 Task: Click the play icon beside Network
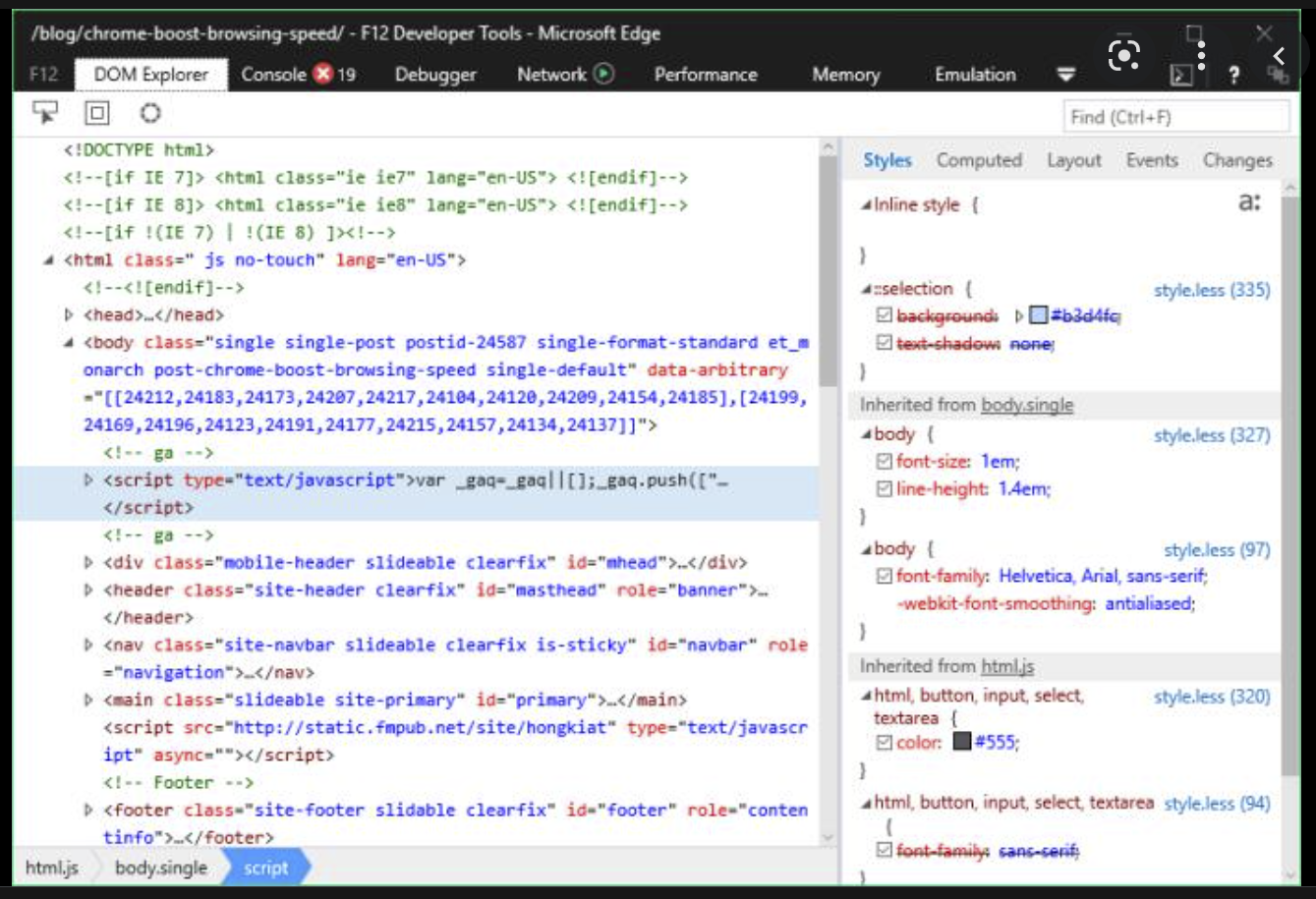pyautogui.click(x=604, y=74)
